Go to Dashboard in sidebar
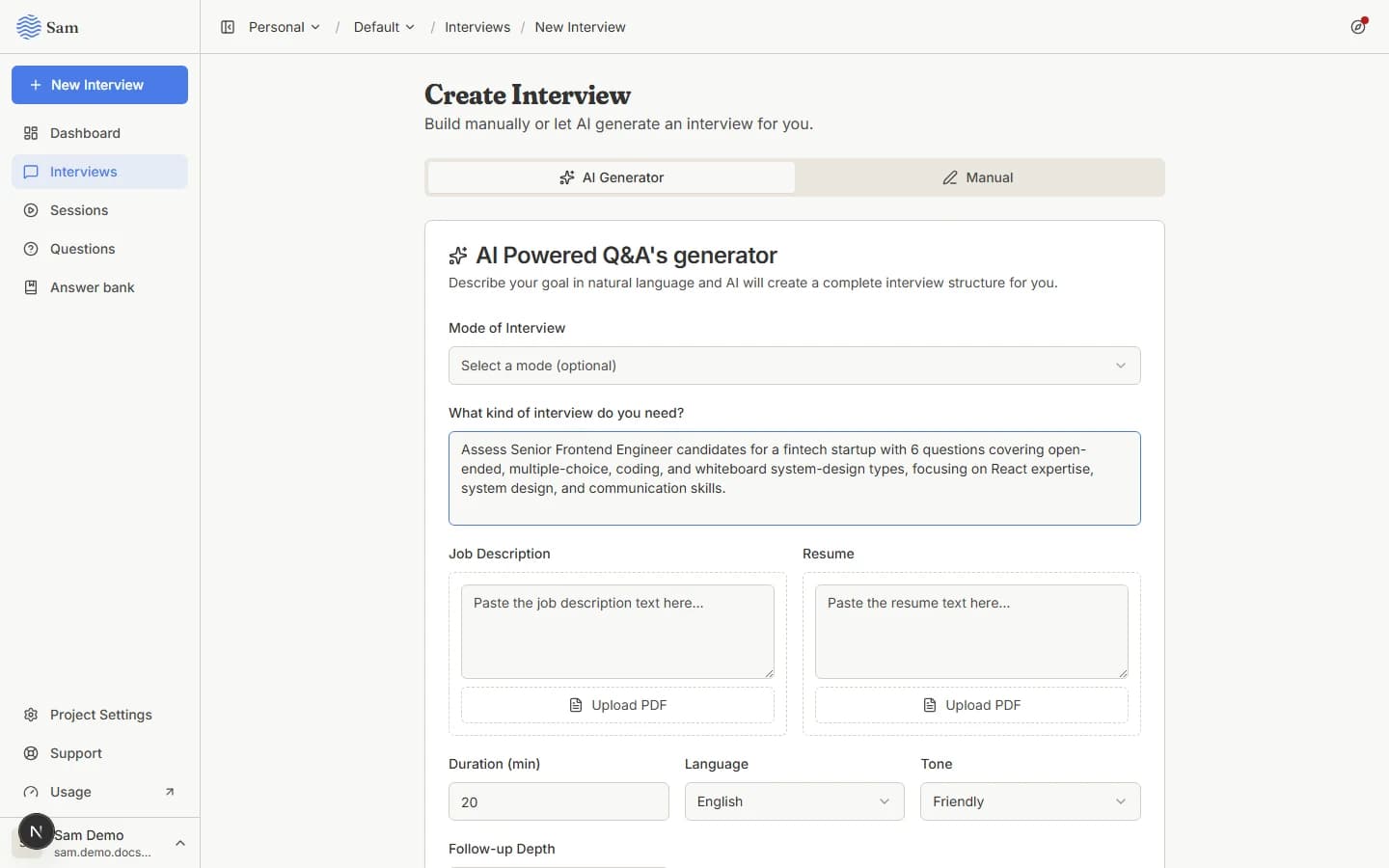 [99, 133]
